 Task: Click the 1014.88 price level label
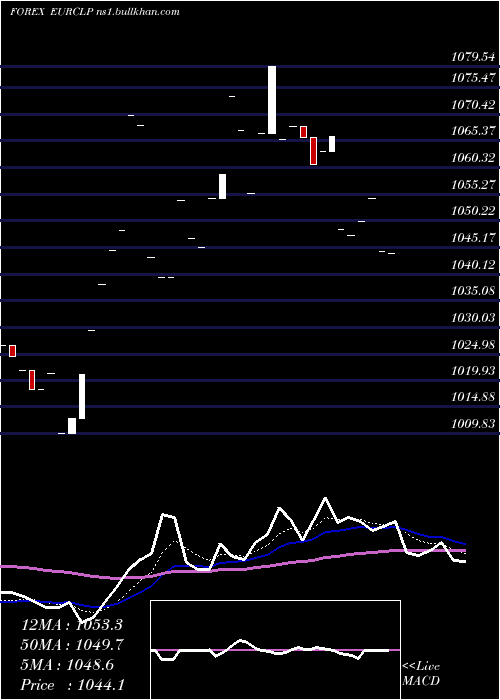tap(473, 396)
